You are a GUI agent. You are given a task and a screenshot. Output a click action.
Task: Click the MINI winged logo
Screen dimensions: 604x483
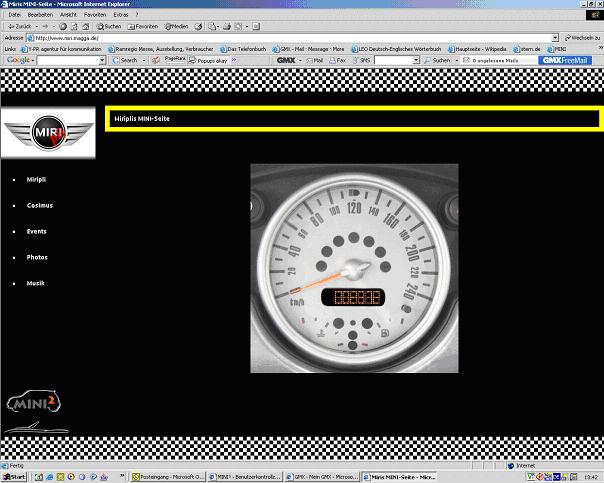coord(48,133)
